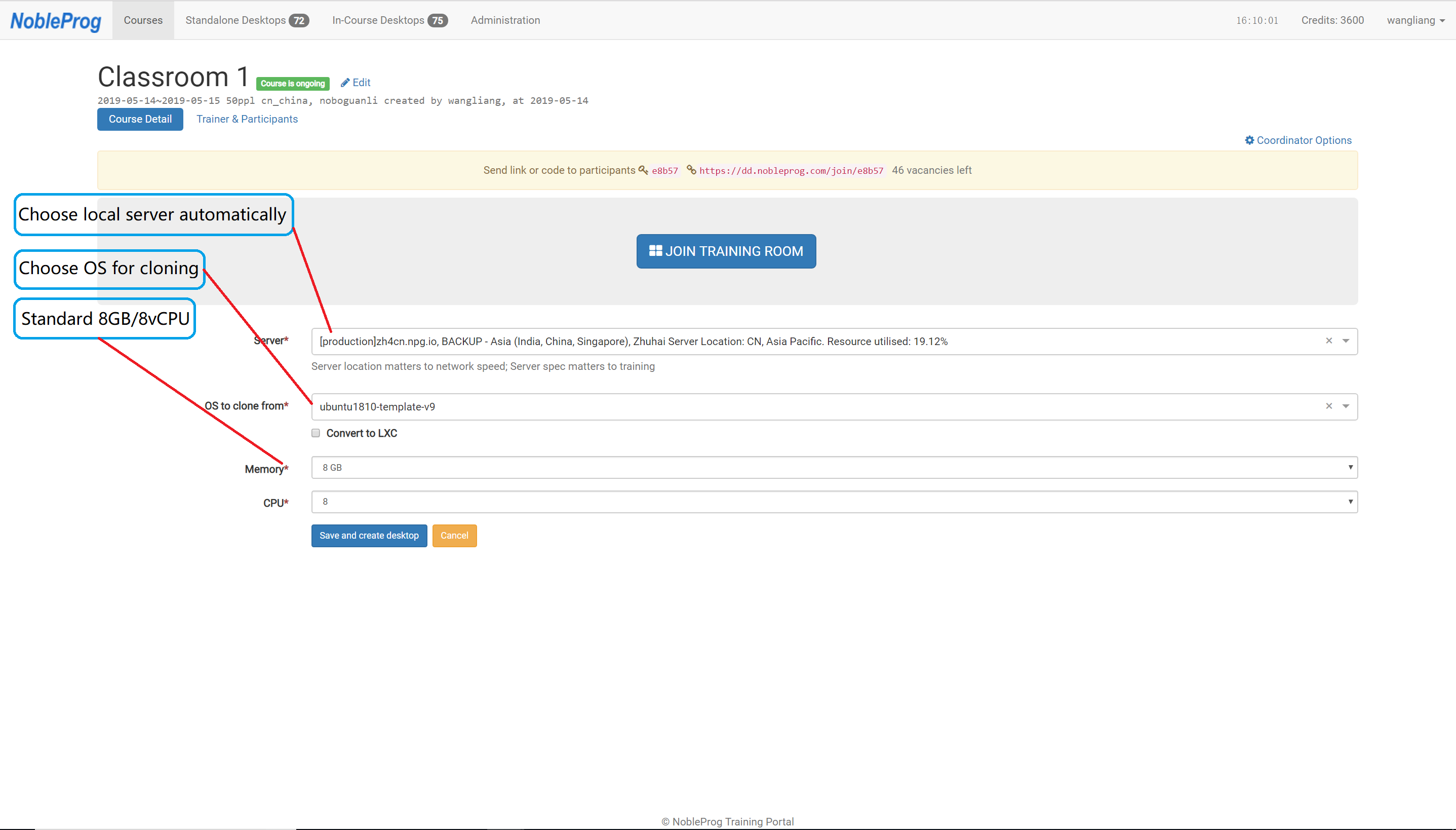Open the join URL link
Screen dimensions: 1456x830
tap(791, 170)
